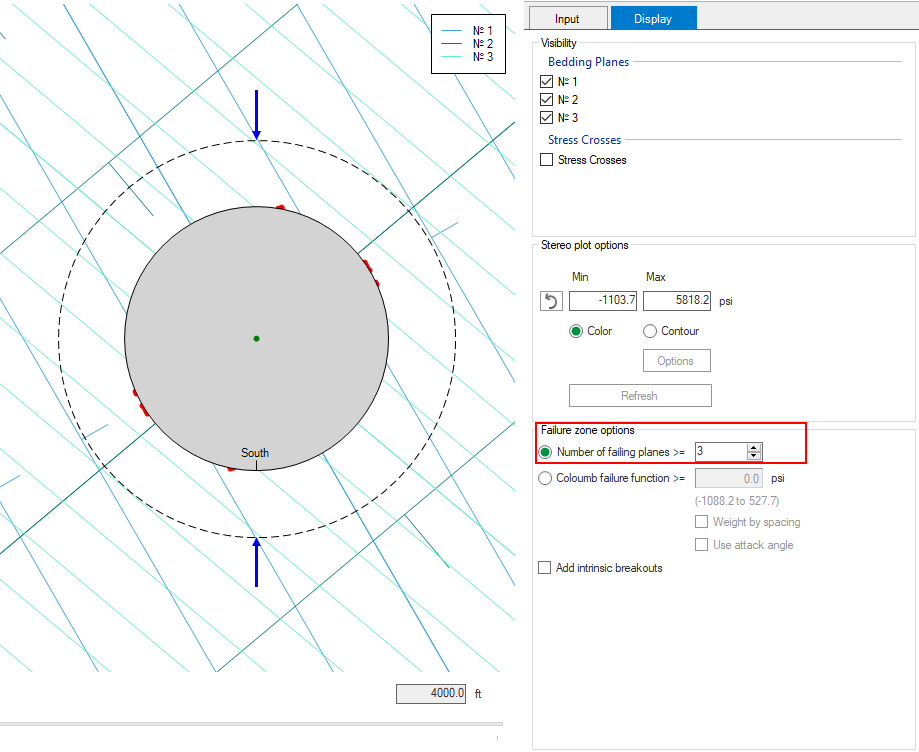Click the bottom blue stress arrow
Image resolution: width=919 pixels, height=752 pixels.
click(x=257, y=562)
